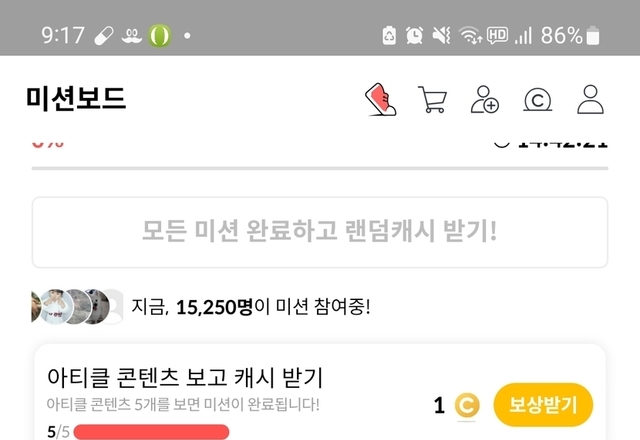Tap the gold C coin icon
The image size is (640, 440).
pyautogui.click(x=467, y=405)
